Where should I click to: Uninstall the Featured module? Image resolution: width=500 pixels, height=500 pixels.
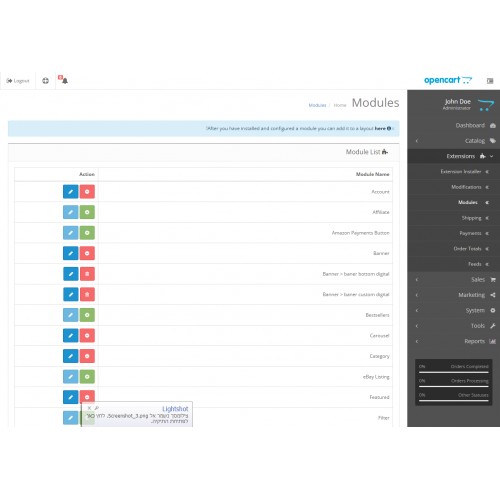(87, 396)
